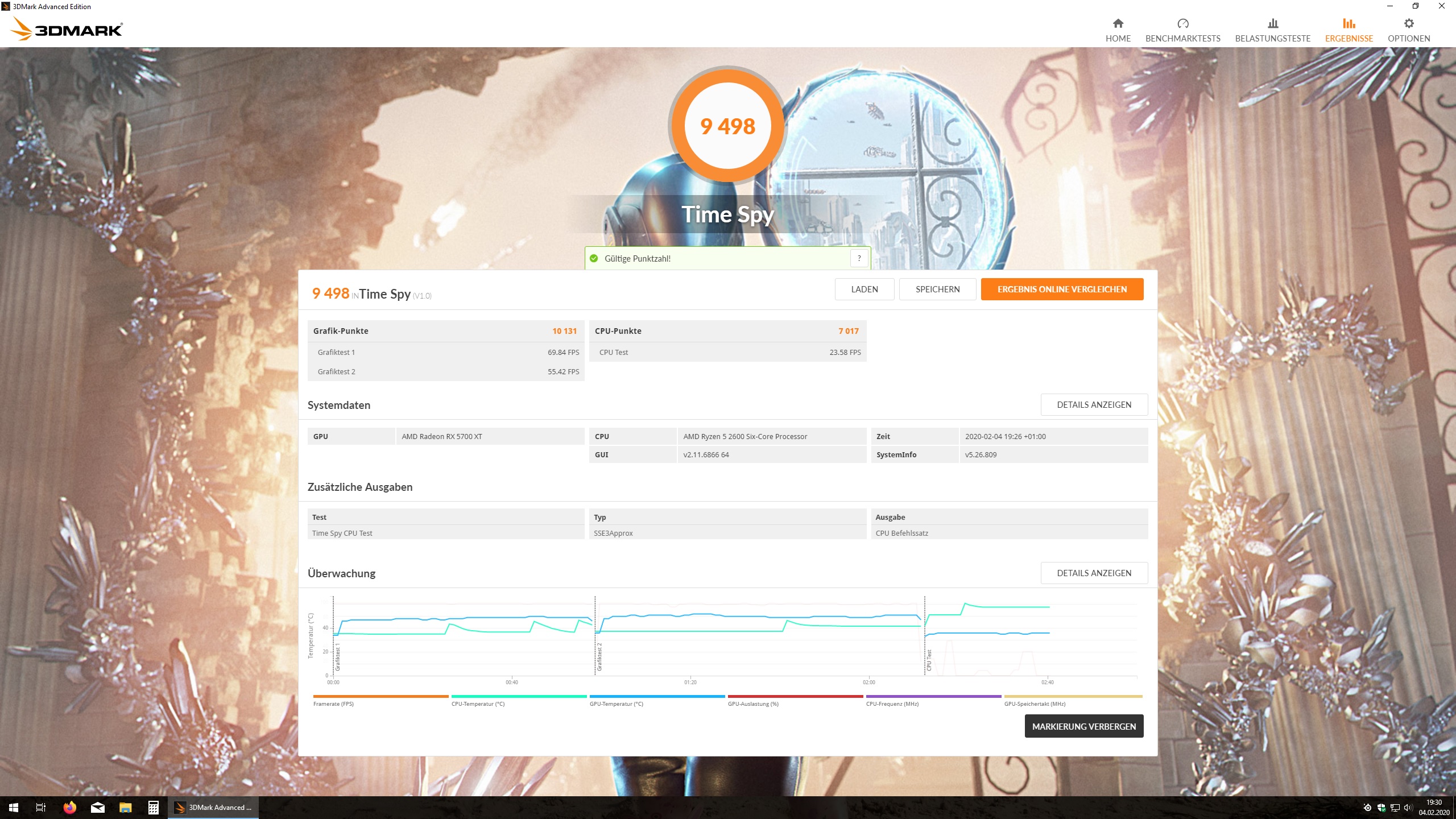The width and height of the screenshot is (1456, 819).
Task: Expand Systemdaten with Details Anzeigen
Action: pyautogui.click(x=1094, y=404)
